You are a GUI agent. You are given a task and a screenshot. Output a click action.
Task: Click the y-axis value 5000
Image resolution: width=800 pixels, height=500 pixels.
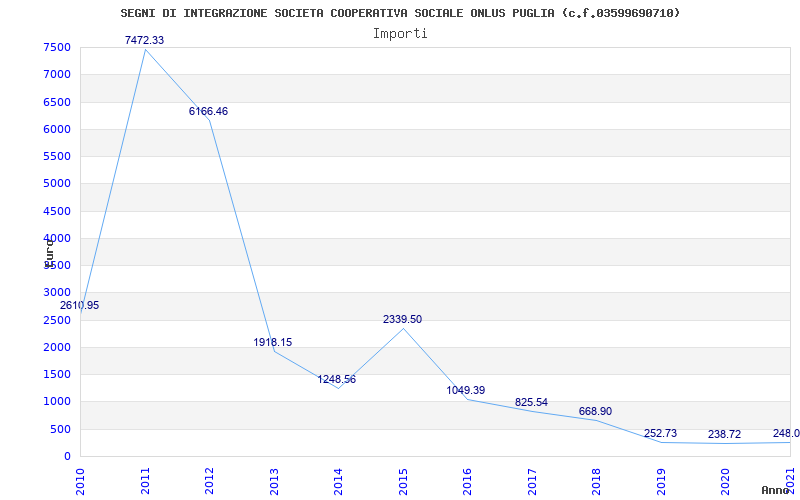click(x=57, y=184)
